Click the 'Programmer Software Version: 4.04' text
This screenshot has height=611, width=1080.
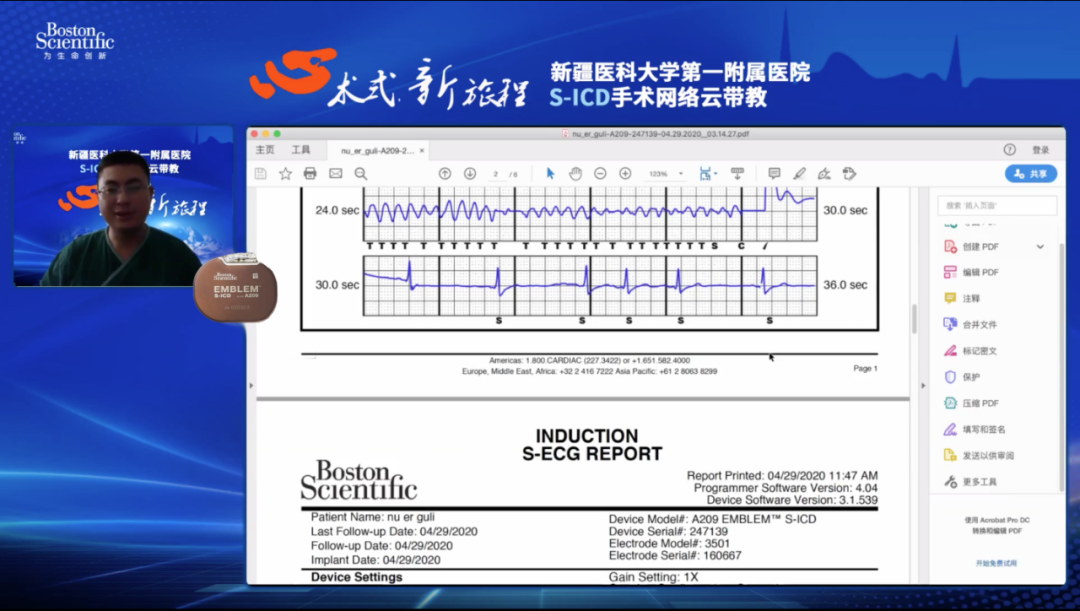click(x=785, y=488)
